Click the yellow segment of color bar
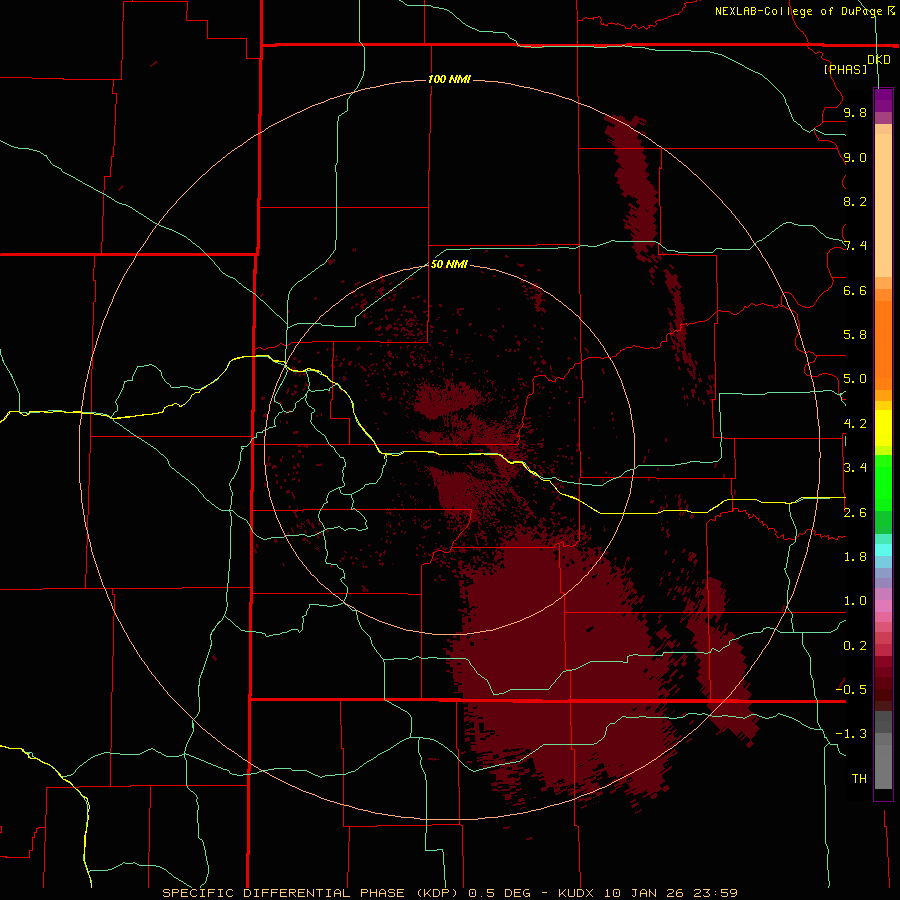This screenshot has height=900, width=900. 883,428
